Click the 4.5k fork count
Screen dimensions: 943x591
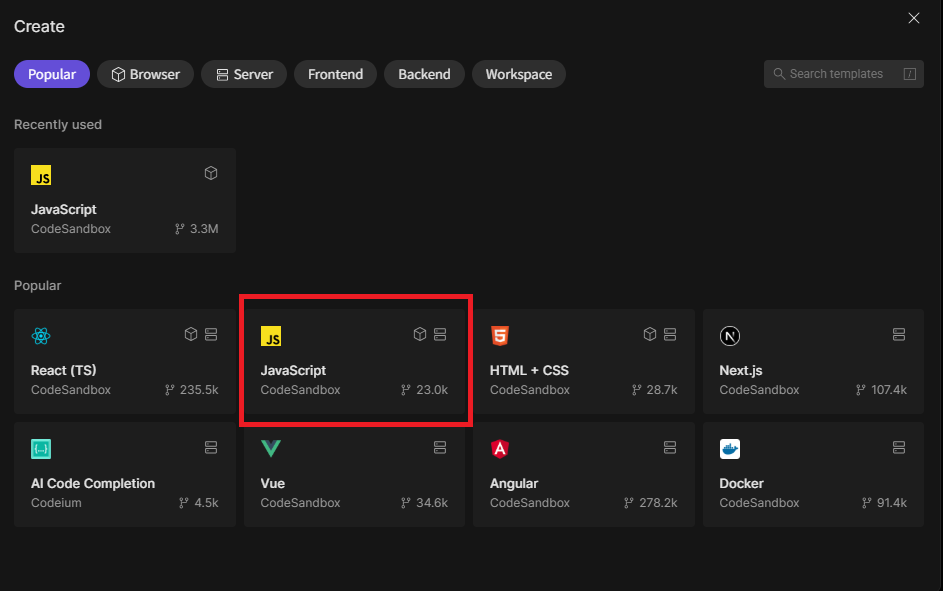206,503
